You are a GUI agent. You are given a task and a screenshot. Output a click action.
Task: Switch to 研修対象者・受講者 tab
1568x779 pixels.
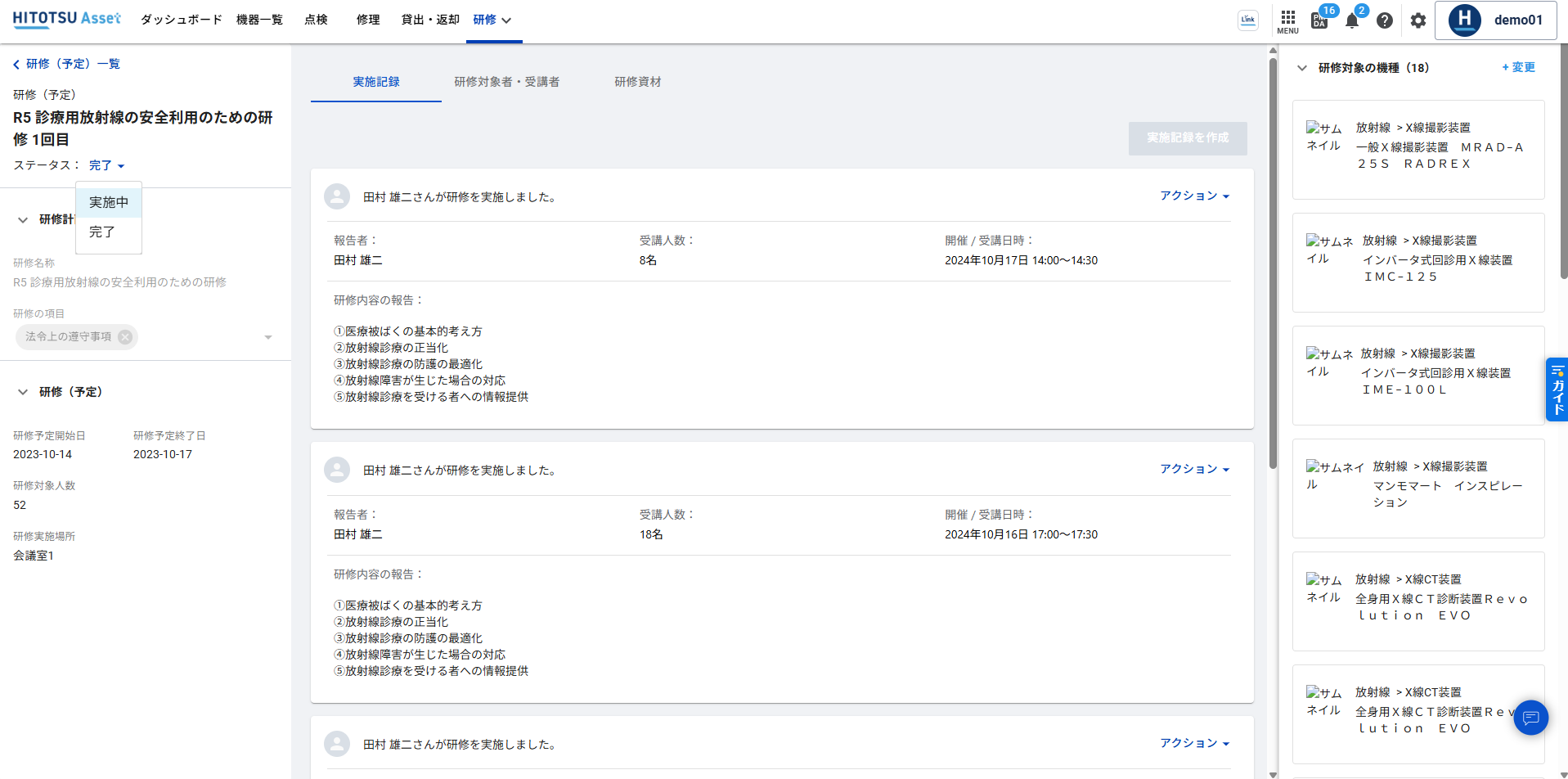507,82
